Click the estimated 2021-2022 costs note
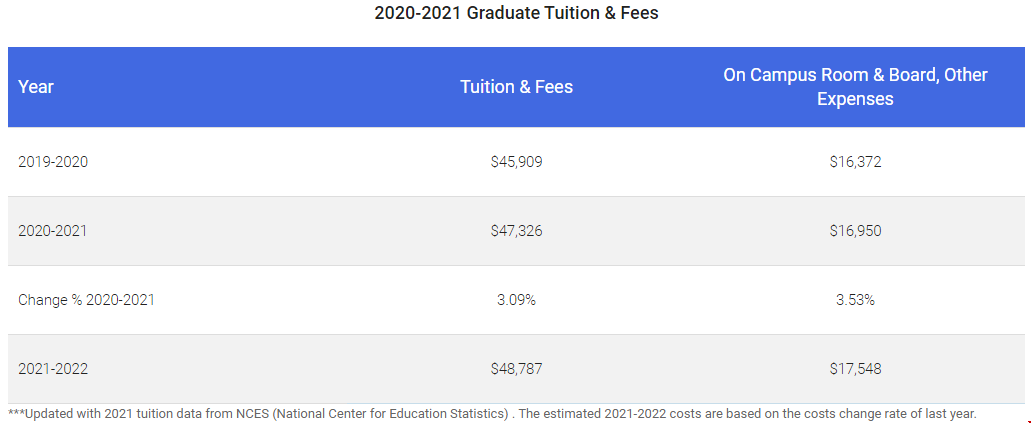Viewport: 1031px width, 423px height. tap(748, 414)
